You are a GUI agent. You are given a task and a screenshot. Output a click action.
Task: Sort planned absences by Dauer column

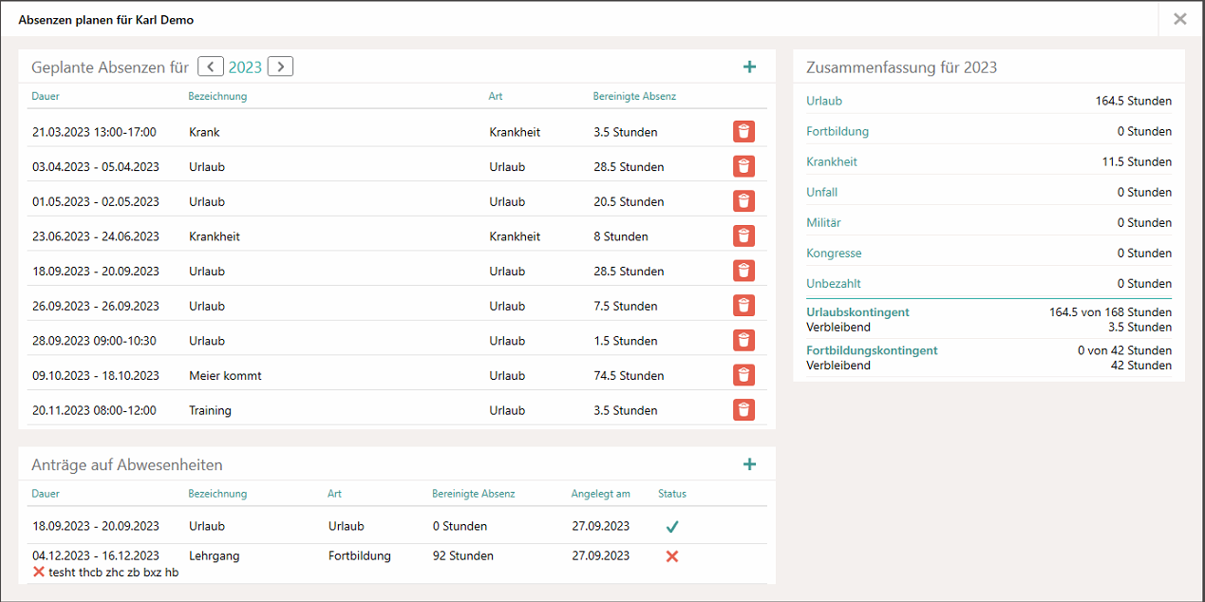(x=46, y=97)
